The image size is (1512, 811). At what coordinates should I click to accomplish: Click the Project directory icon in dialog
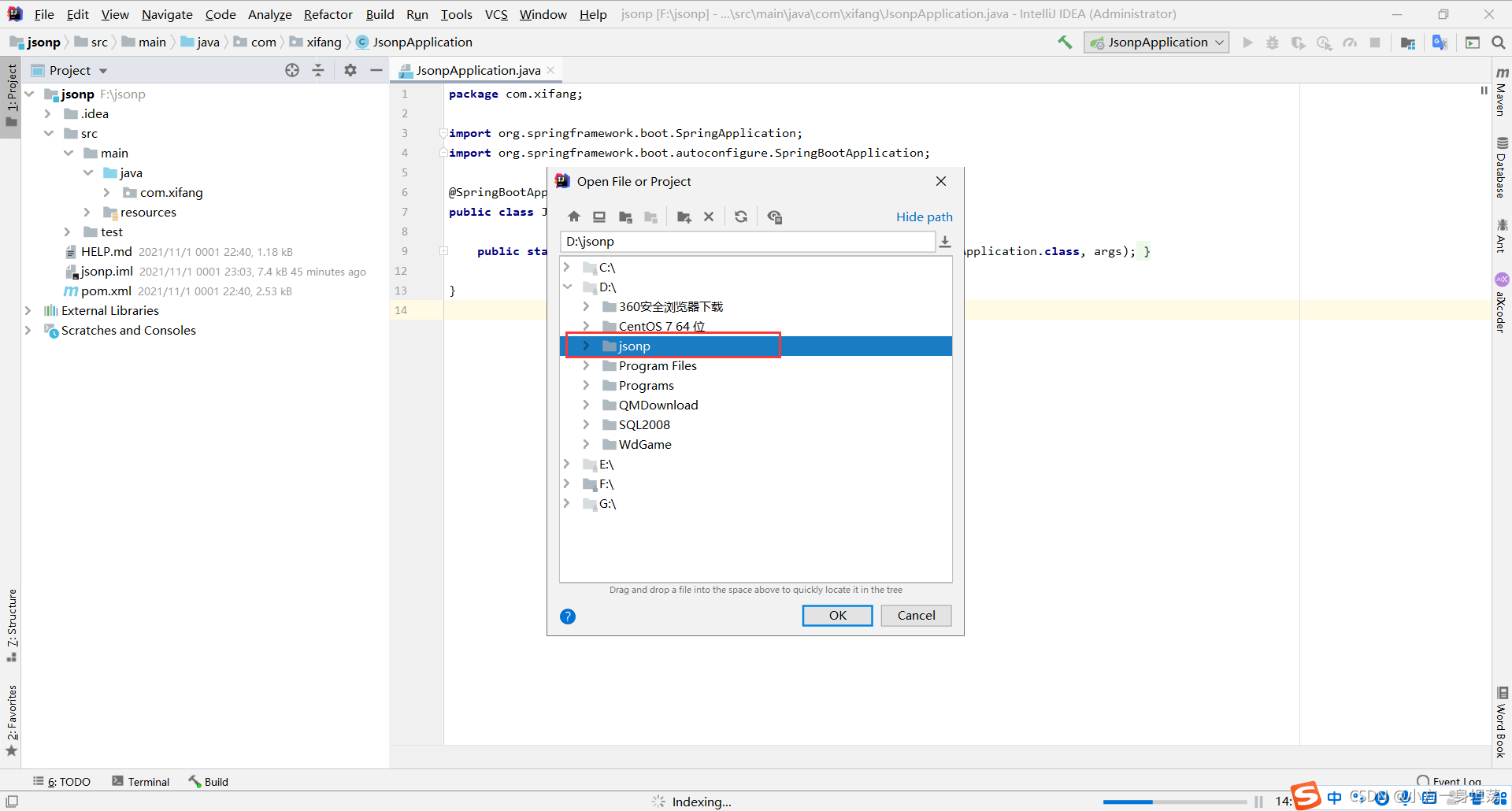625,217
